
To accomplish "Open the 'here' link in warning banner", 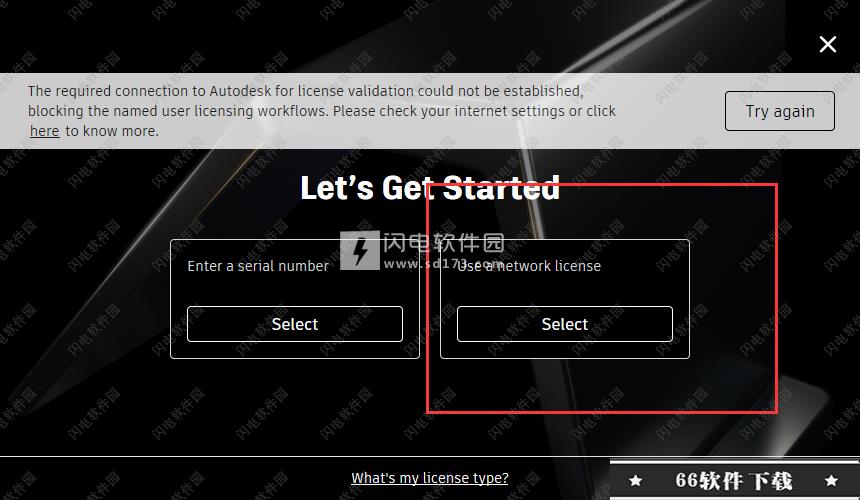I will coord(44,132).
